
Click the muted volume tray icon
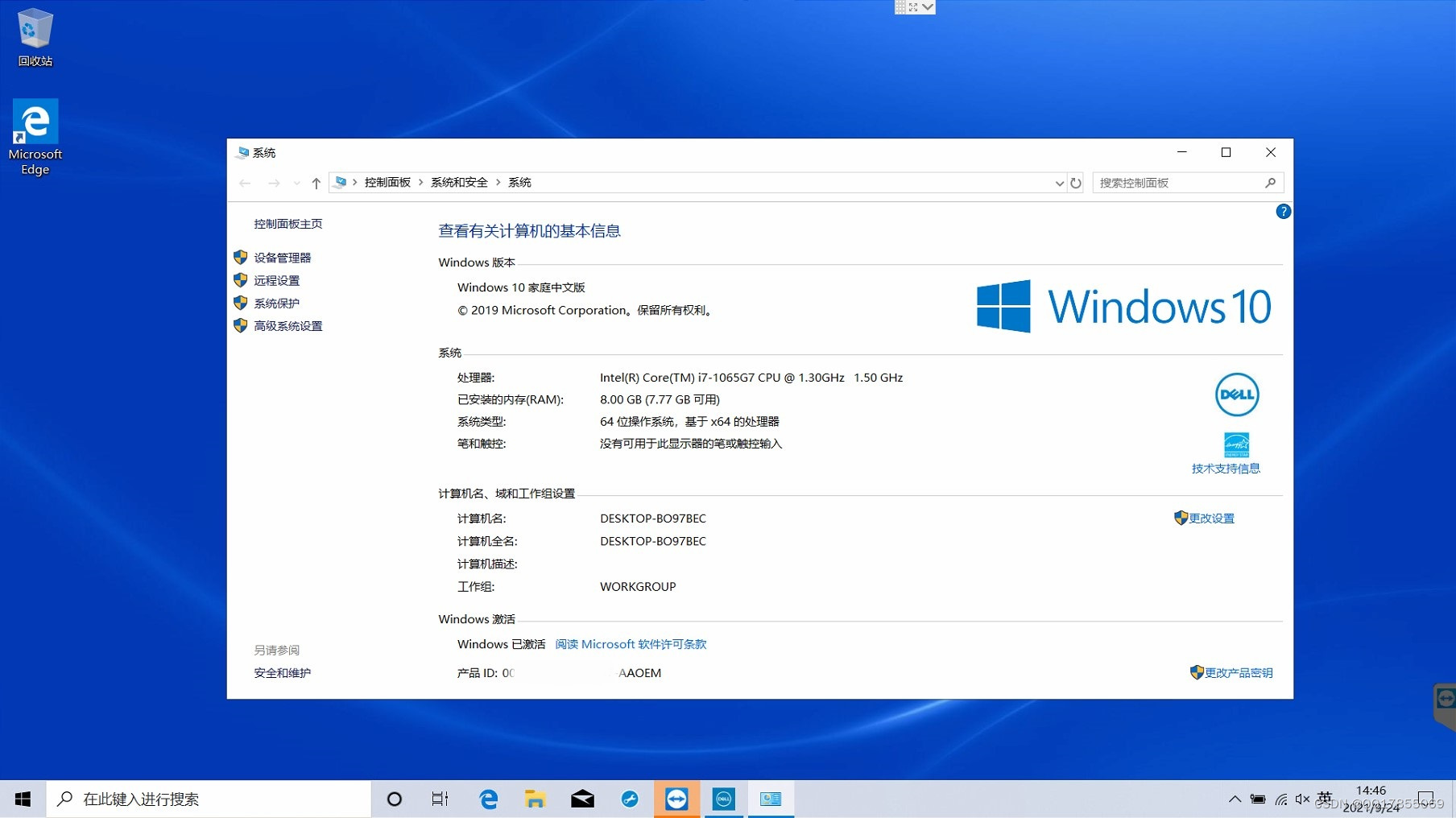pyautogui.click(x=1302, y=799)
